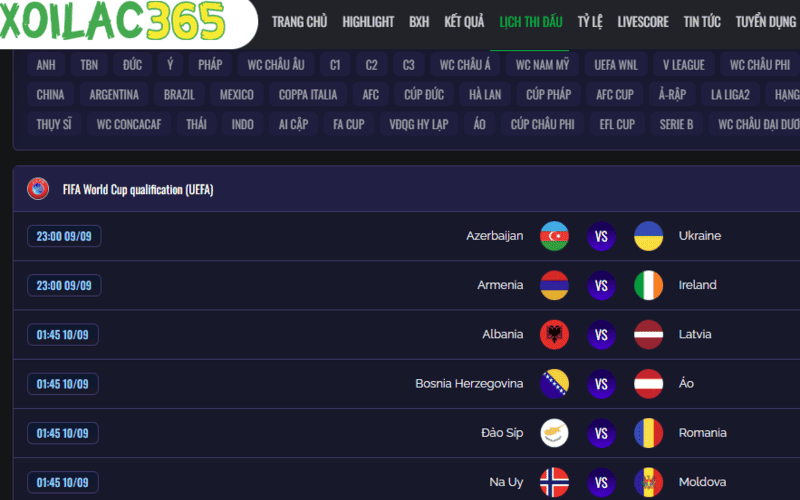Click the Albania eagle flag icon
This screenshot has height=500, width=800.
coord(554,335)
